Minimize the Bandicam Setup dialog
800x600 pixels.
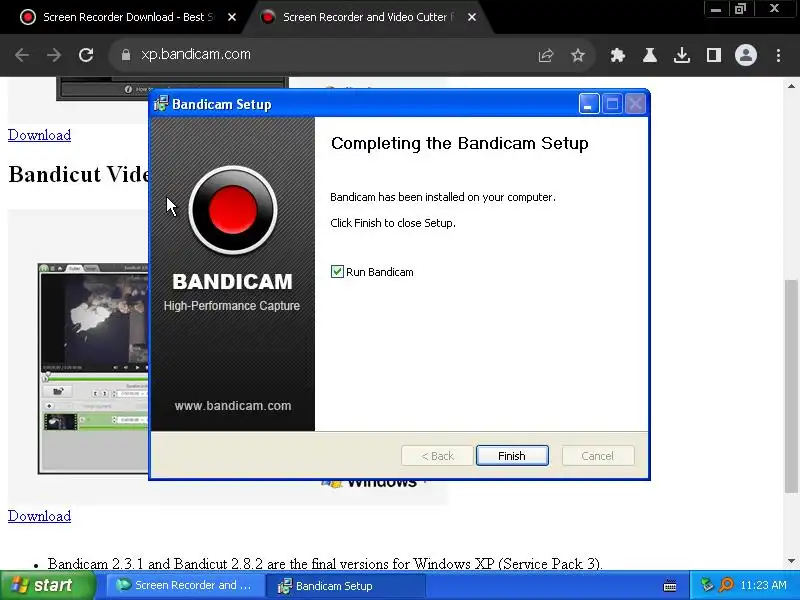[589, 104]
